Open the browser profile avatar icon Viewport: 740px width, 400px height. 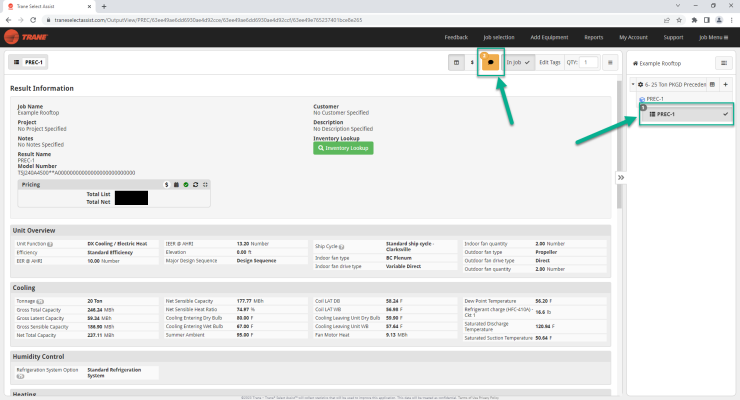point(719,20)
